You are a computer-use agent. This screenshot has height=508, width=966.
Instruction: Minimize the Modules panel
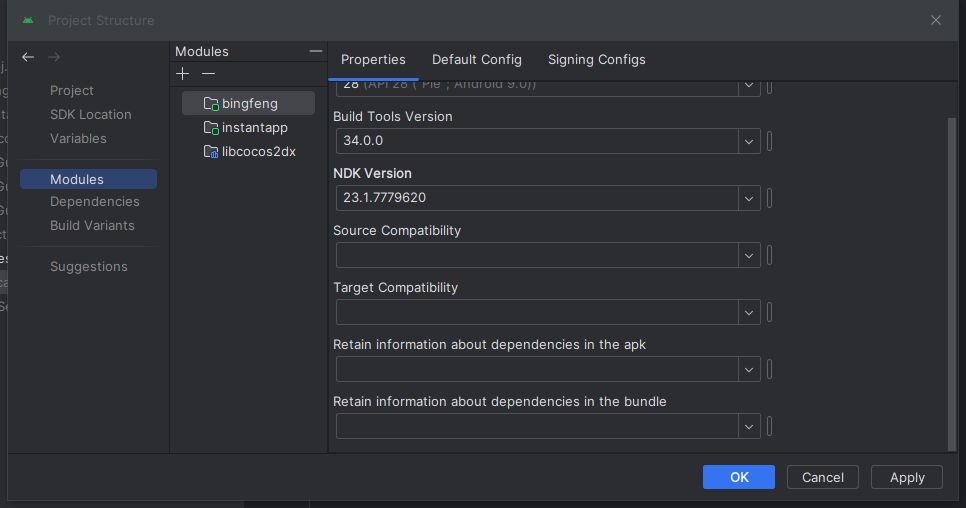[x=316, y=51]
